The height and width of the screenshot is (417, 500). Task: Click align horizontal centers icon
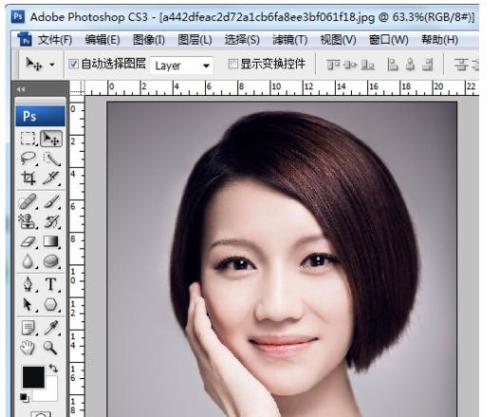(x=410, y=65)
